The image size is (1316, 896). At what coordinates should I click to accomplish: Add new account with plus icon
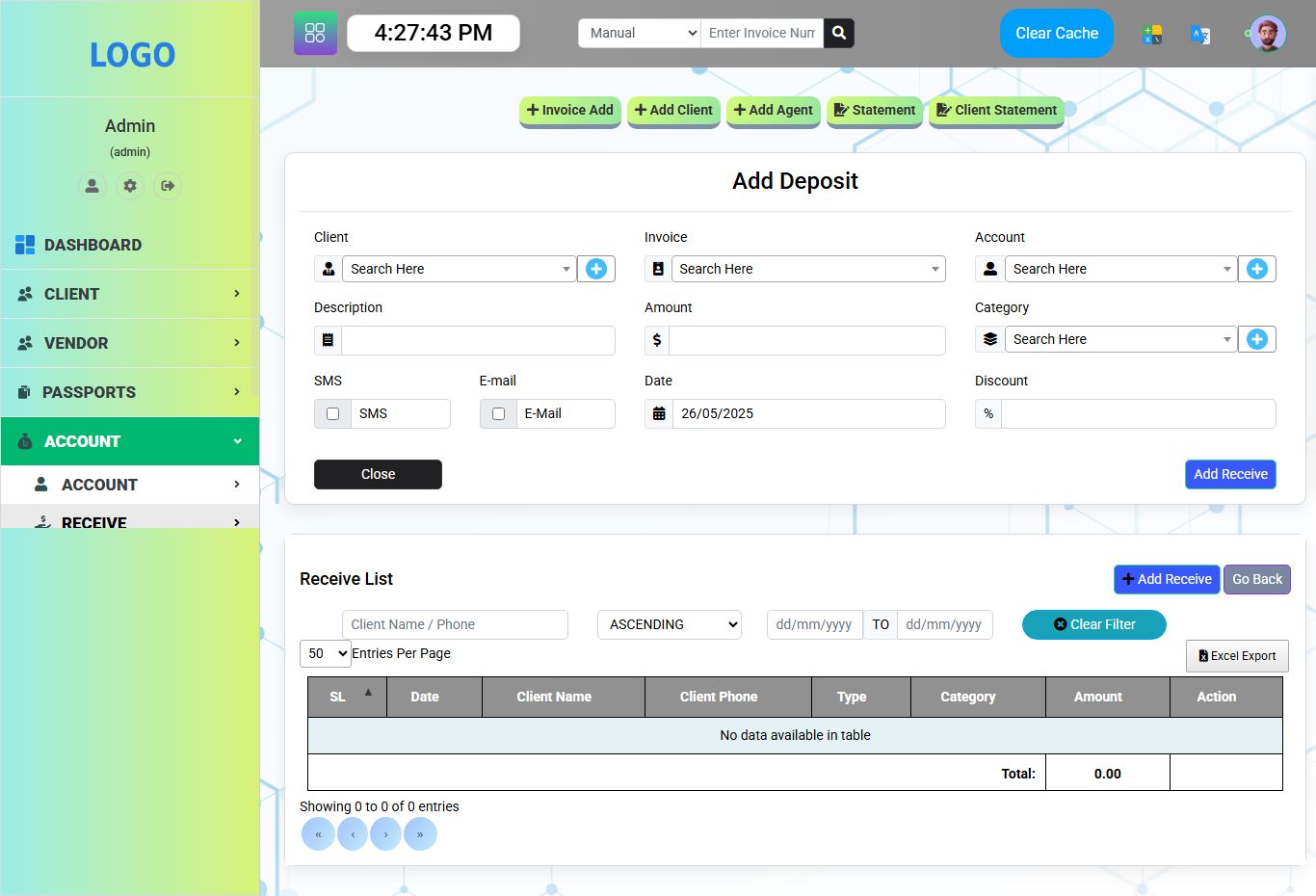(1257, 269)
